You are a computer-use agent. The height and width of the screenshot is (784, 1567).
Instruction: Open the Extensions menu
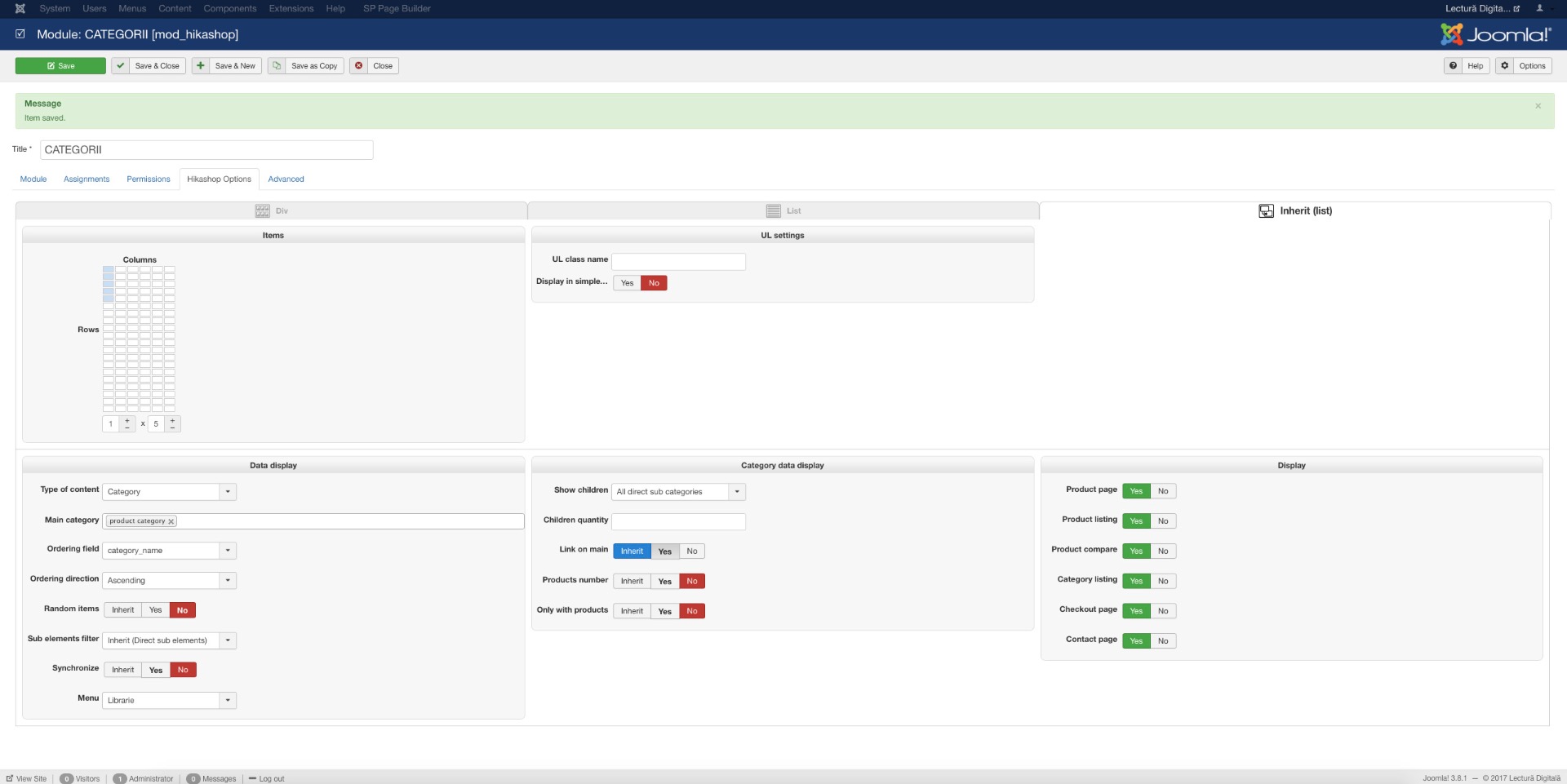(x=291, y=8)
